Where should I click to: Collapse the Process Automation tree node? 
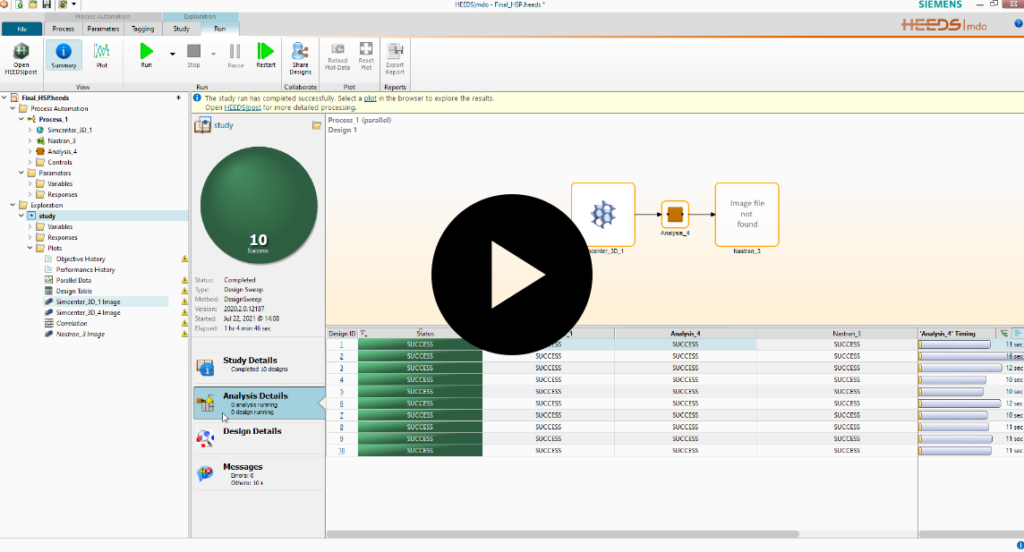(x=13, y=108)
